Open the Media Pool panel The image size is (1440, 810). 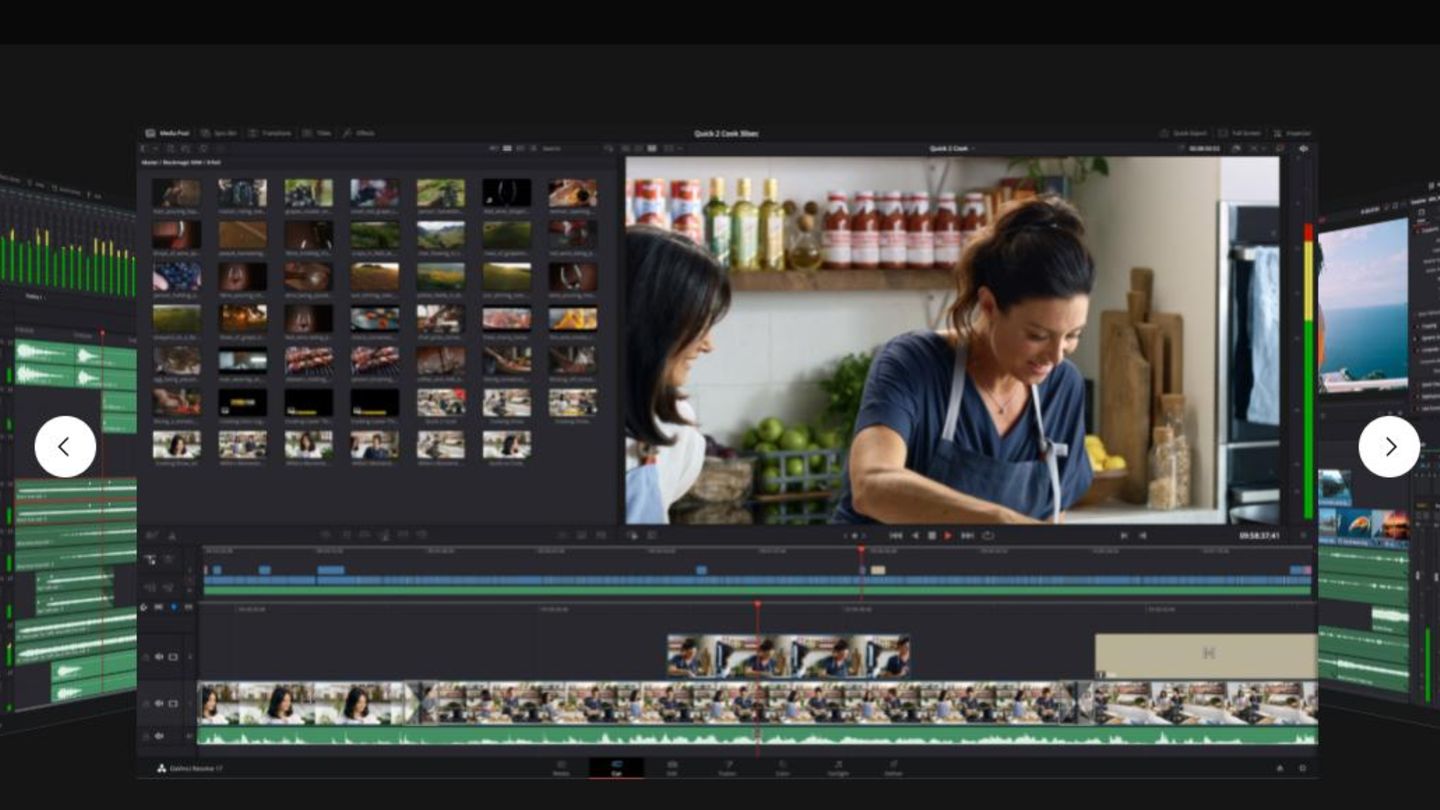click(172, 132)
